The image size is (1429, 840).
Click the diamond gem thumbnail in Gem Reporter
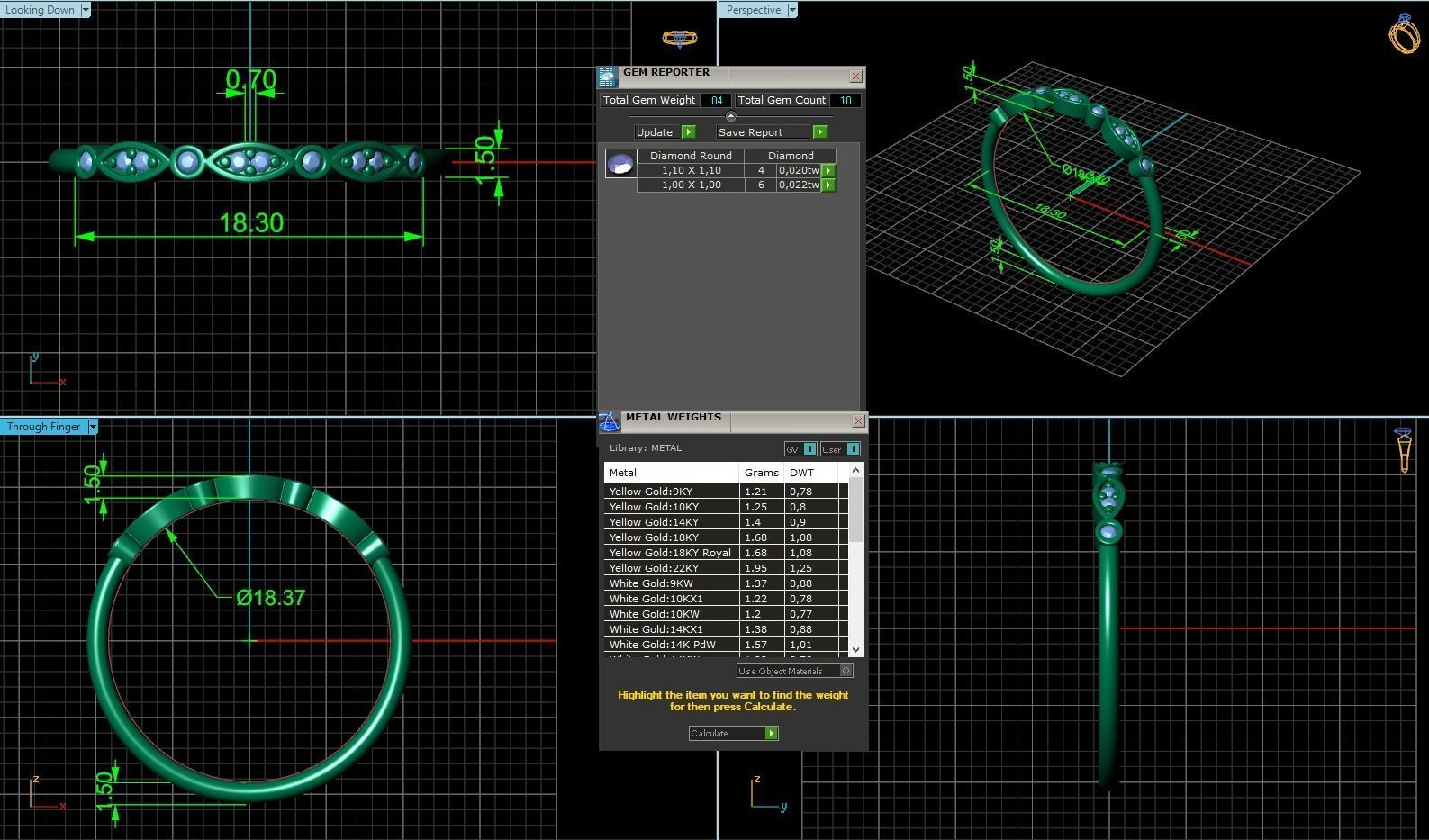[620, 164]
